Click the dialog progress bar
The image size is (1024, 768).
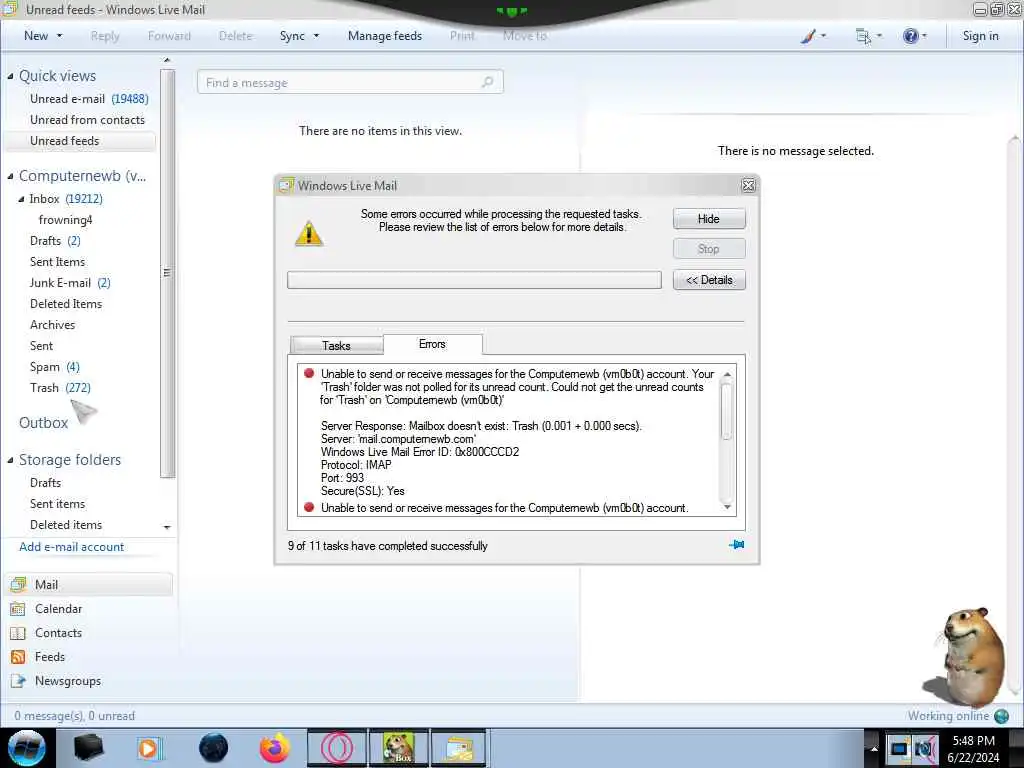coord(474,280)
